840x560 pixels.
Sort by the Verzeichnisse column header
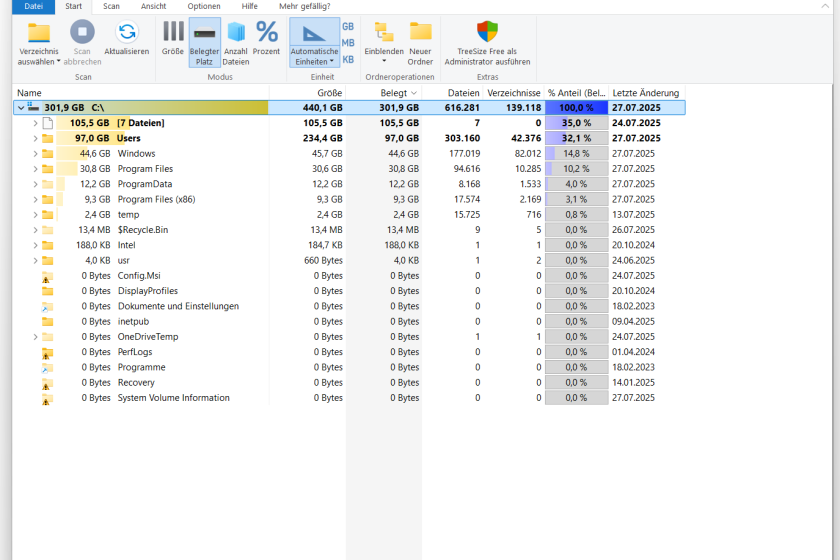tap(514, 93)
